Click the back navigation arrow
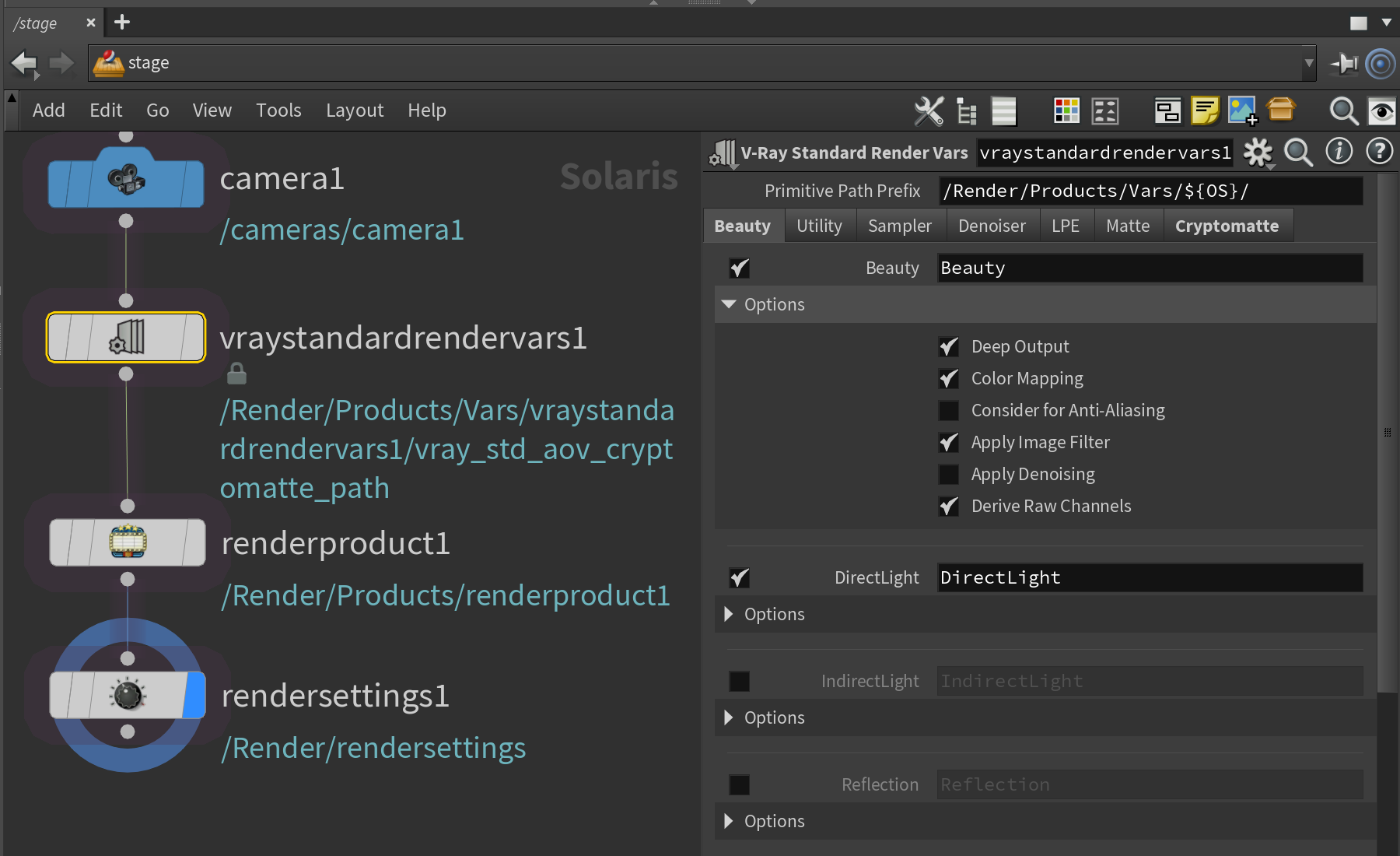This screenshot has width=1400, height=856. [x=25, y=63]
